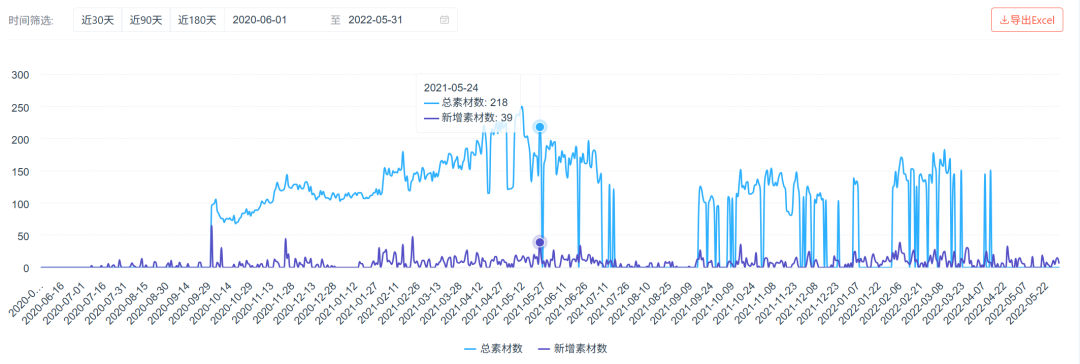The width and height of the screenshot is (1080, 364).
Task: Export data with 导出Excel button
Action: [1027, 20]
